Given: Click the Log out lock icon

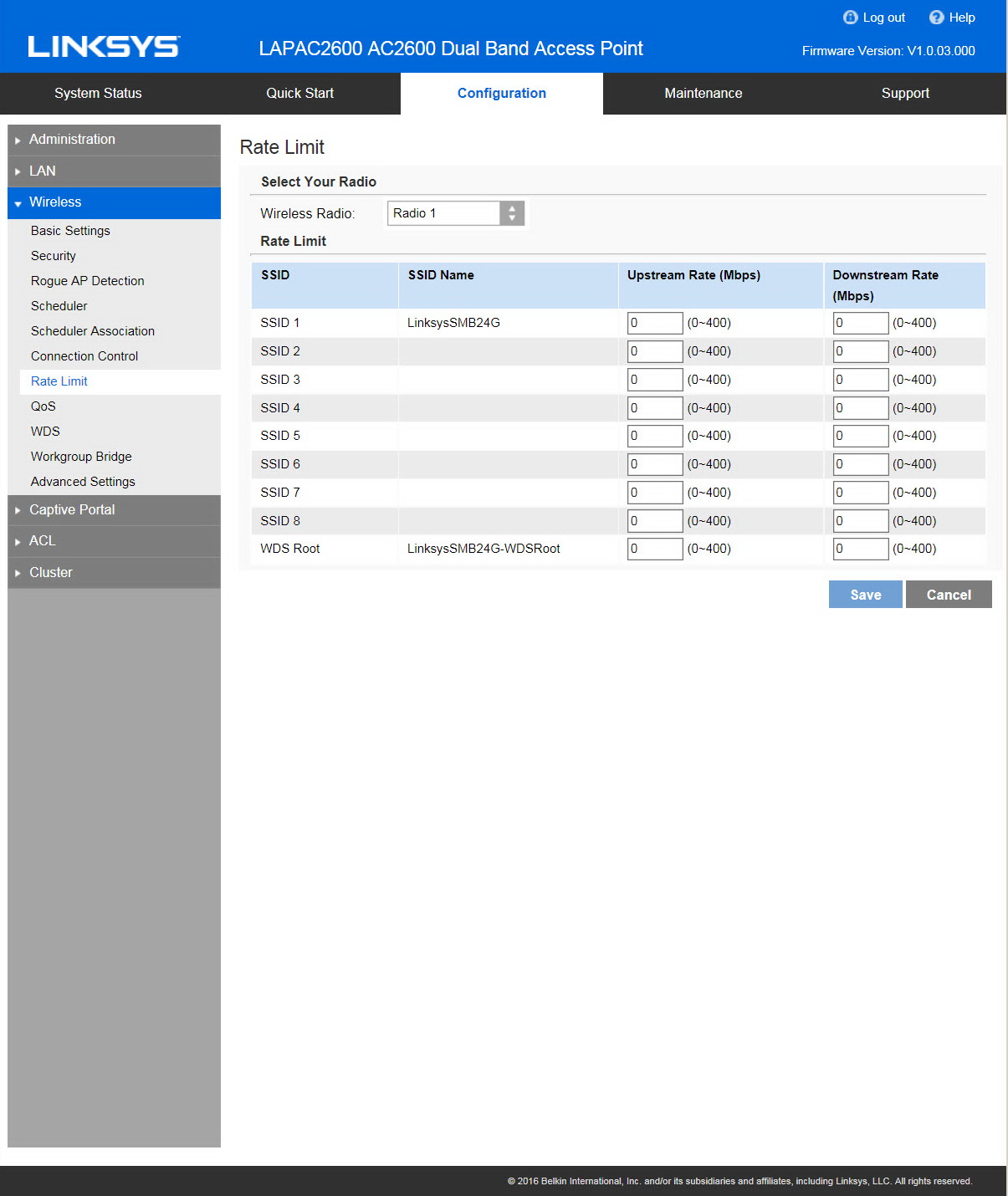Looking at the screenshot, I should coord(850,18).
